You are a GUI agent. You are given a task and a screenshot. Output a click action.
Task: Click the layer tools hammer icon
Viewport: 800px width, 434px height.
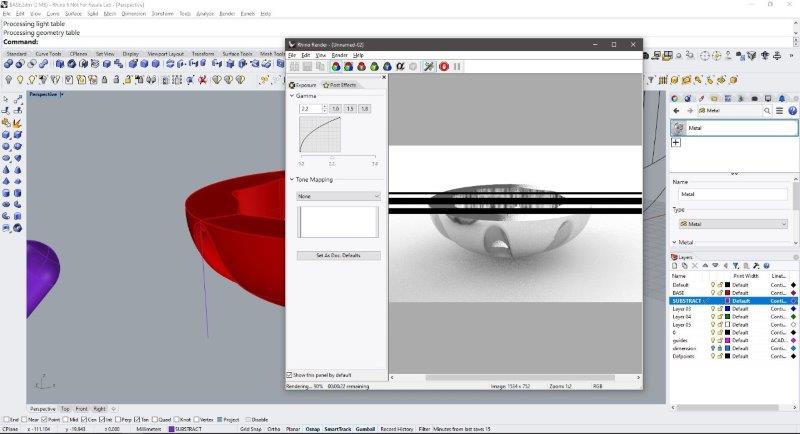click(756, 266)
